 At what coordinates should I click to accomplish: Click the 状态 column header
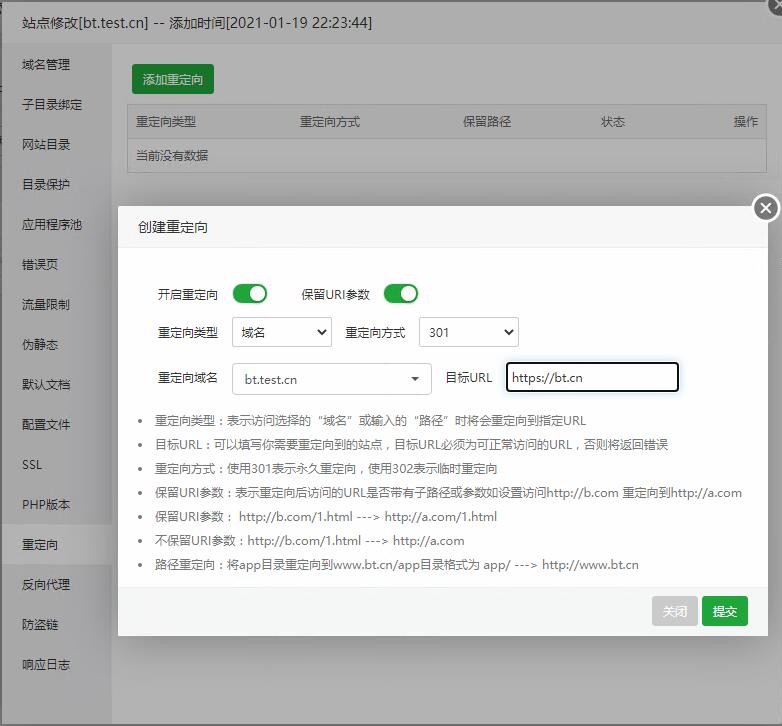click(613, 122)
